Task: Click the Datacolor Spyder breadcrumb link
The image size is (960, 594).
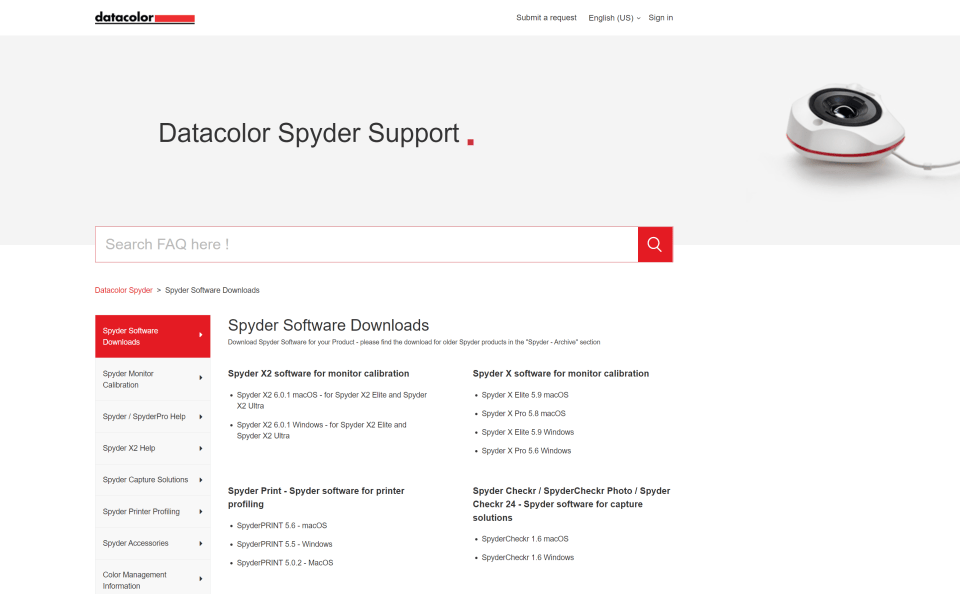Action: pyautogui.click(x=124, y=290)
